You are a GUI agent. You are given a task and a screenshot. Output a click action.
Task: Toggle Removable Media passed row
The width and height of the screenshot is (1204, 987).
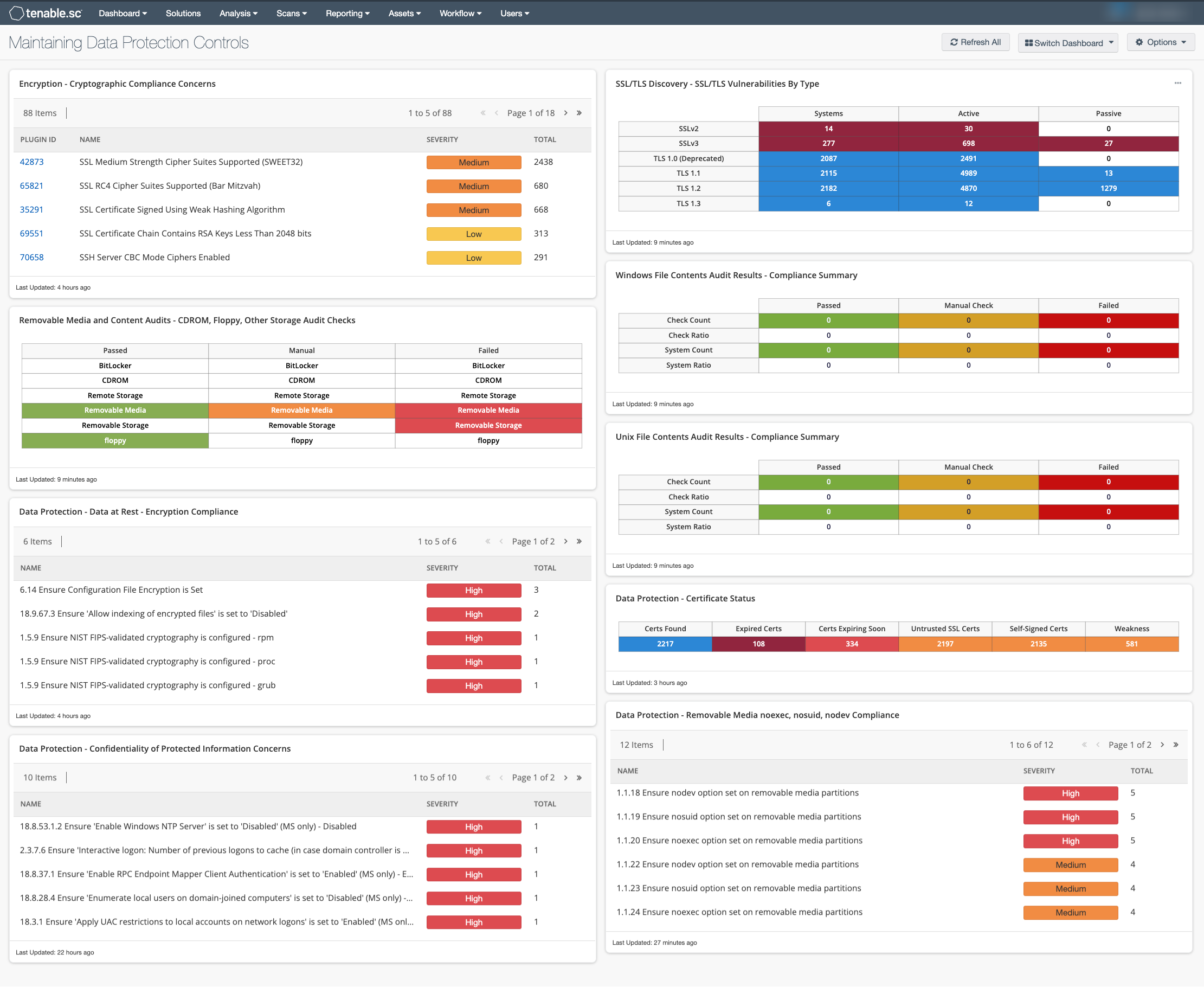(113, 410)
